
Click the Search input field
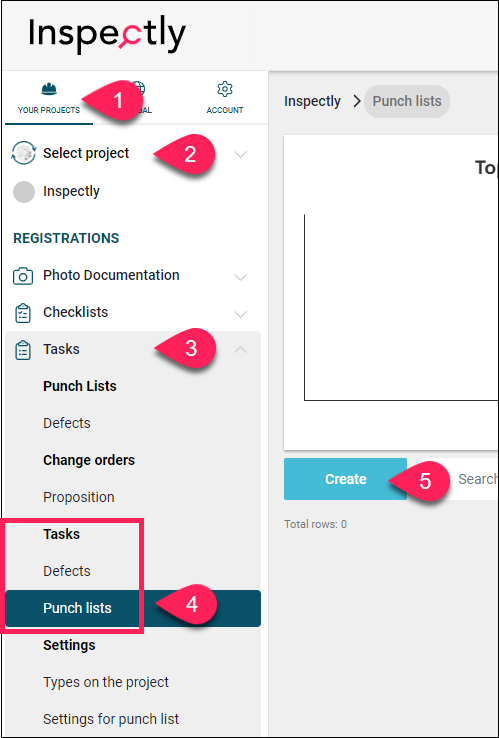coord(463,479)
